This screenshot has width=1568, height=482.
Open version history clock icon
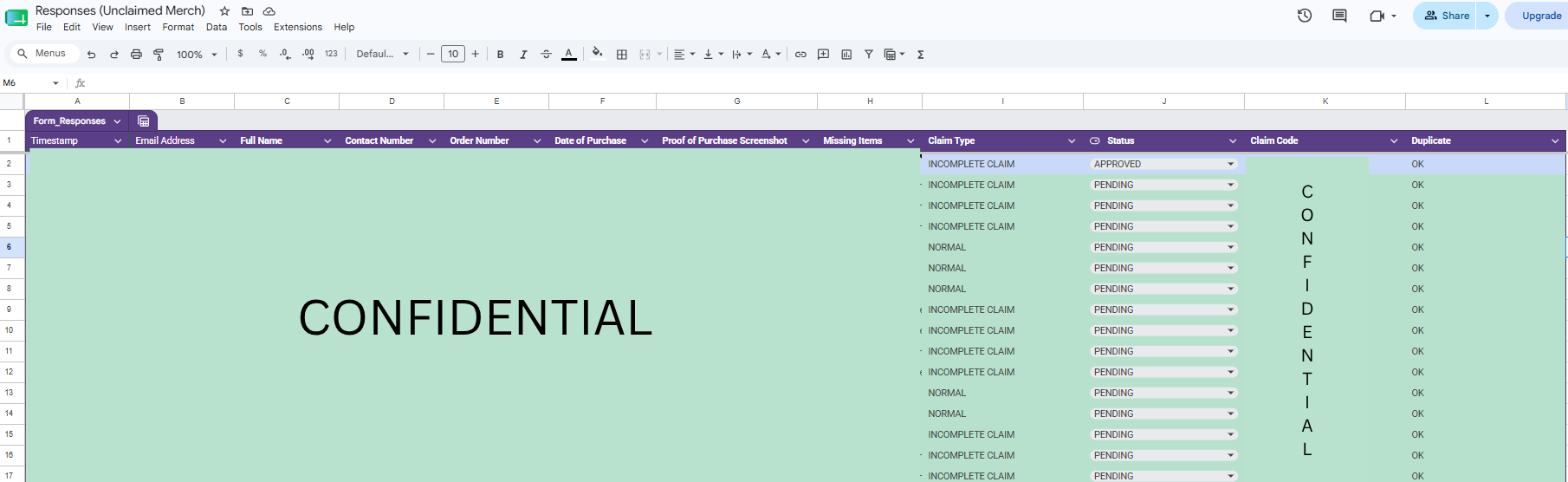pyautogui.click(x=1305, y=16)
